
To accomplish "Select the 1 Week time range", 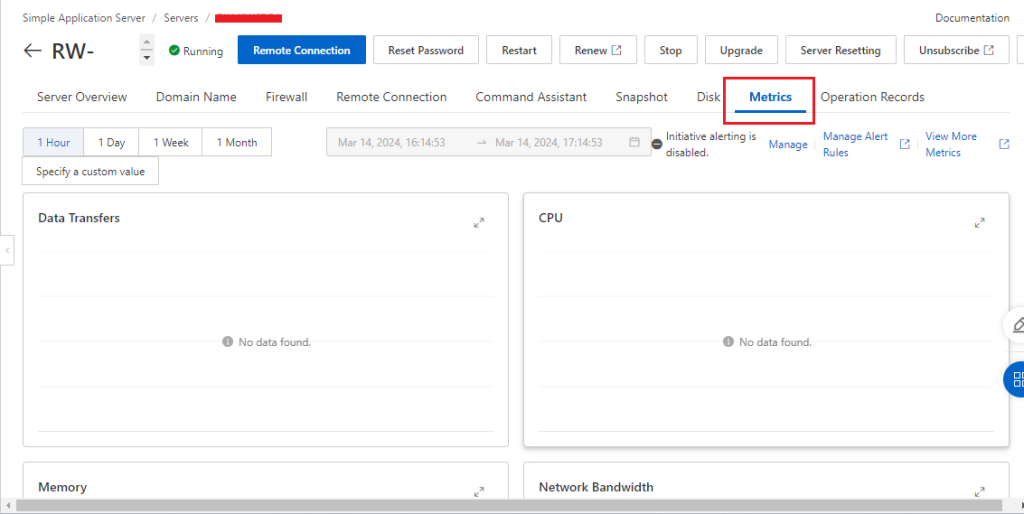I will (x=170, y=143).
